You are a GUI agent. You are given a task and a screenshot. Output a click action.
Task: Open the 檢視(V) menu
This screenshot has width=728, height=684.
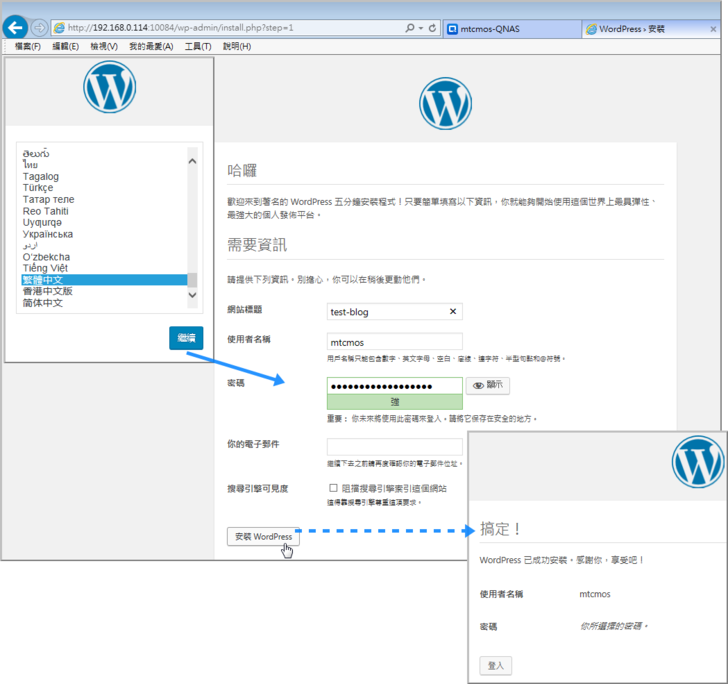[104, 46]
